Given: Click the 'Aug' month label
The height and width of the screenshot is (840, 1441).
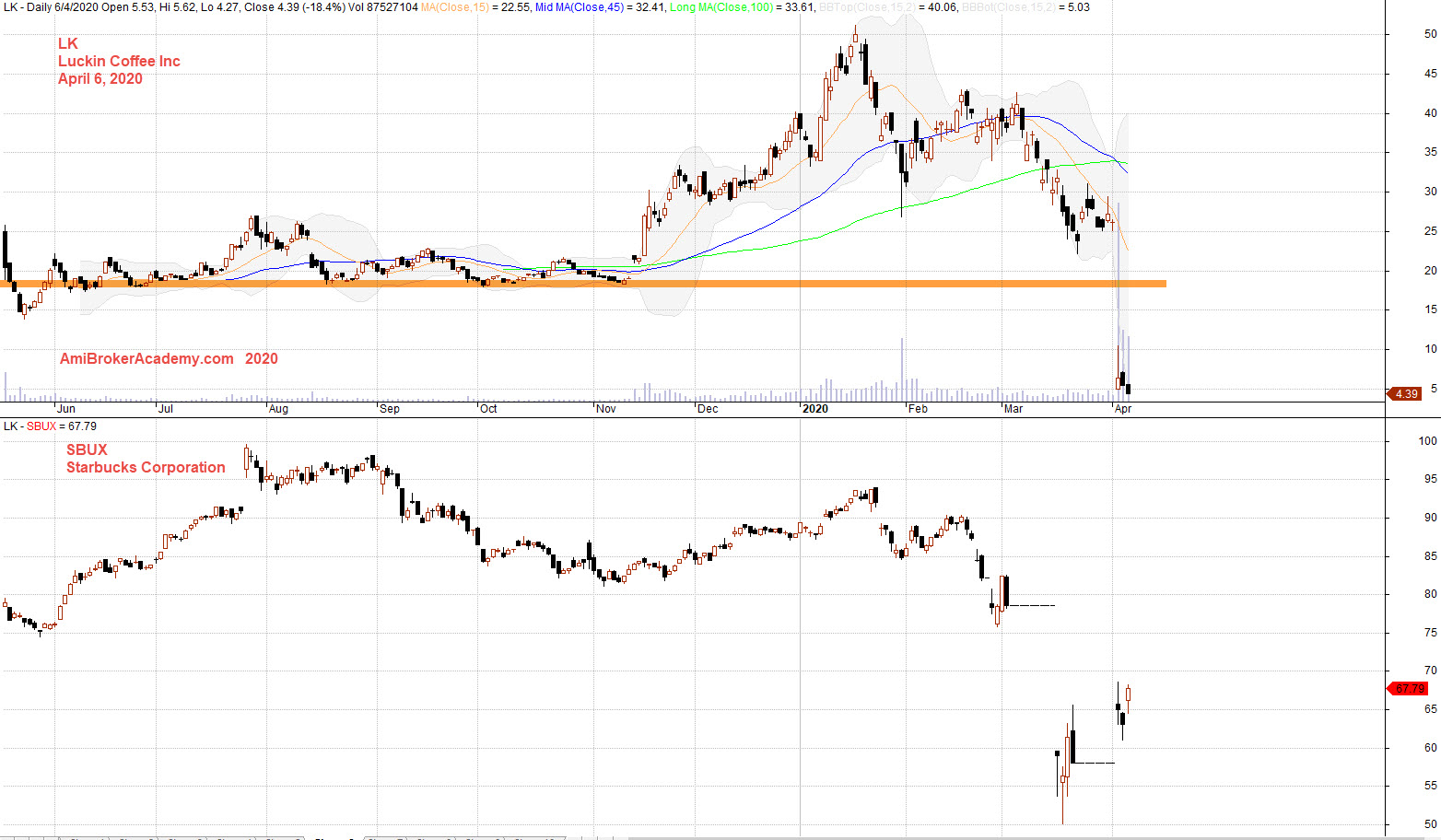Looking at the screenshot, I should click(278, 409).
